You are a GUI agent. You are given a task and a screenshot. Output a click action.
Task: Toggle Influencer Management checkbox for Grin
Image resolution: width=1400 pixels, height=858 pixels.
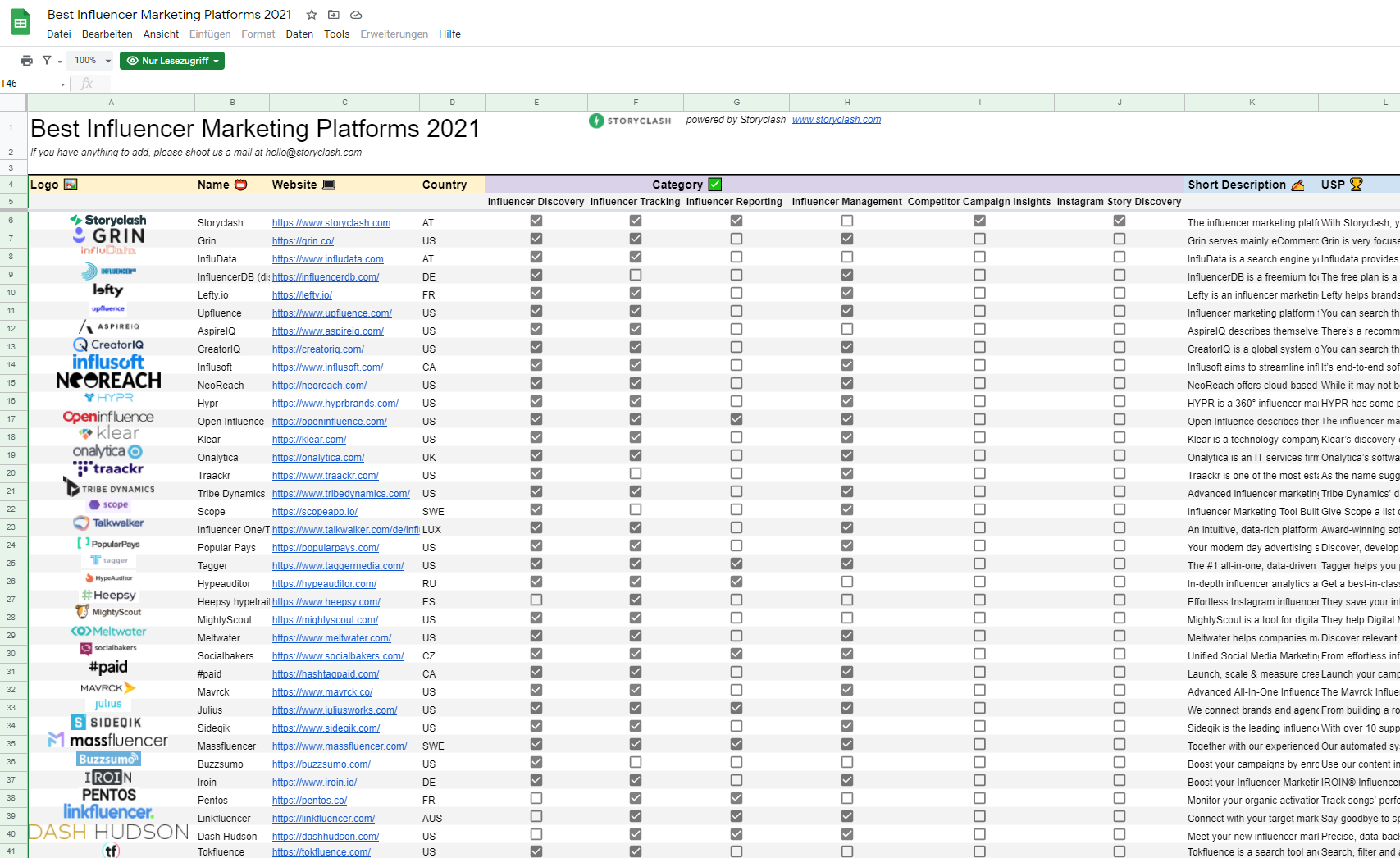847,240
